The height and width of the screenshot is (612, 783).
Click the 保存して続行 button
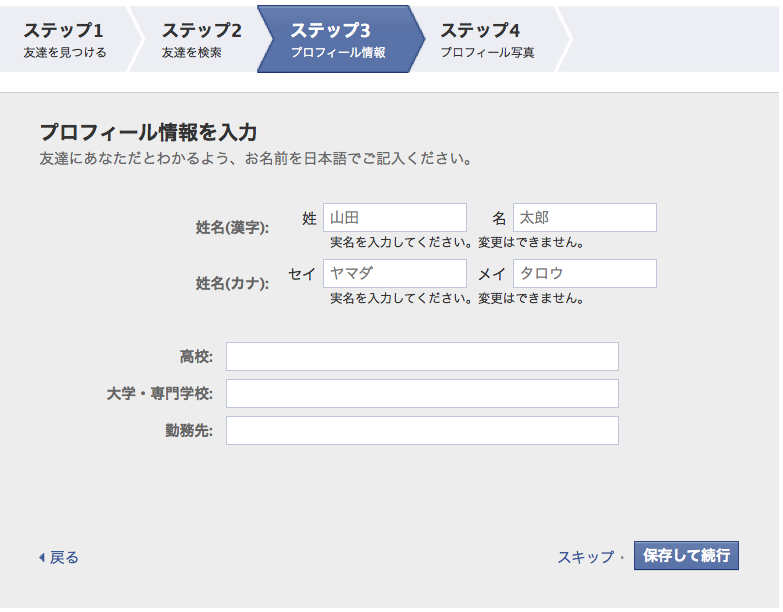pyautogui.click(x=687, y=556)
